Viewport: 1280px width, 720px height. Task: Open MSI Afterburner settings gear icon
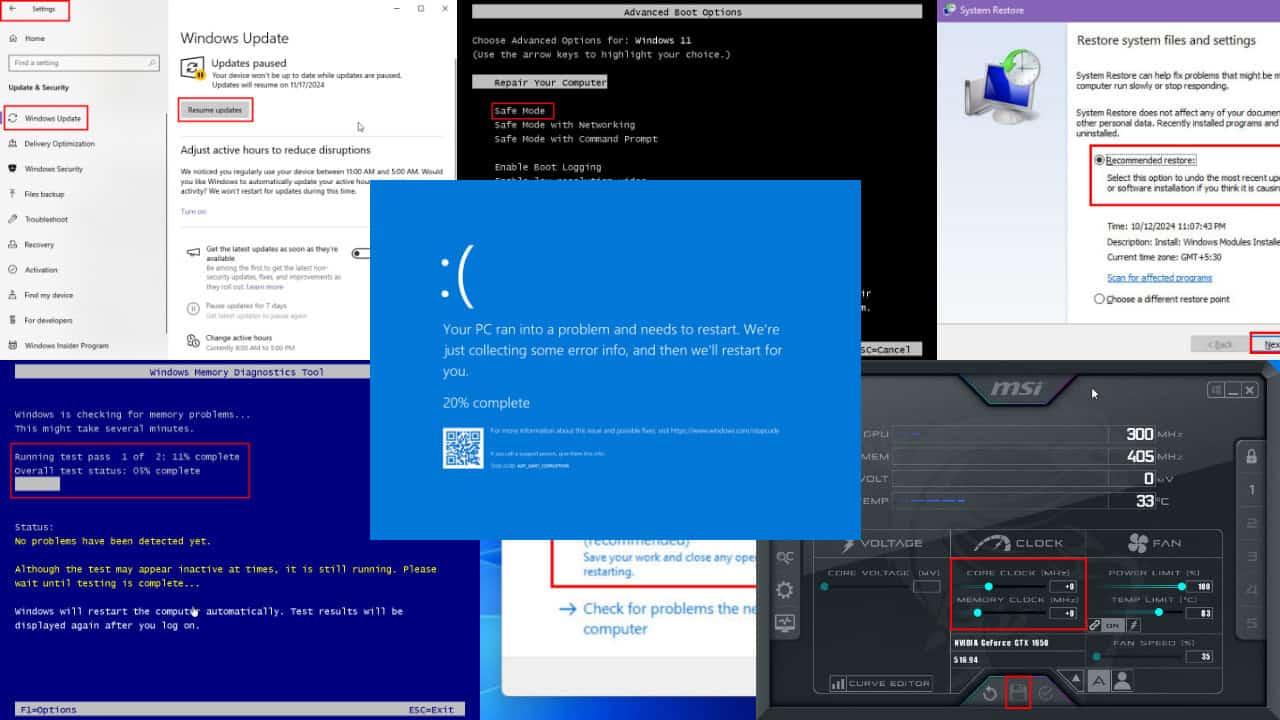[785, 590]
